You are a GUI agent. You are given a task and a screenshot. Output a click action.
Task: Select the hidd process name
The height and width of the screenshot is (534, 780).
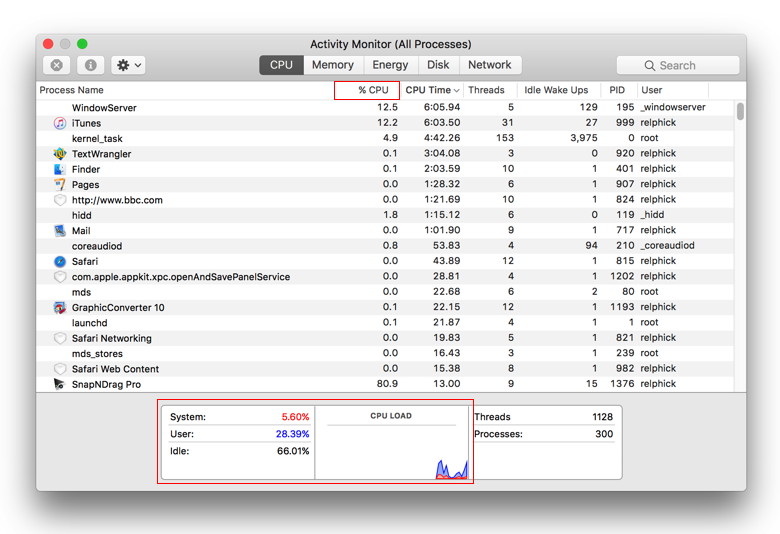[x=82, y=215]
